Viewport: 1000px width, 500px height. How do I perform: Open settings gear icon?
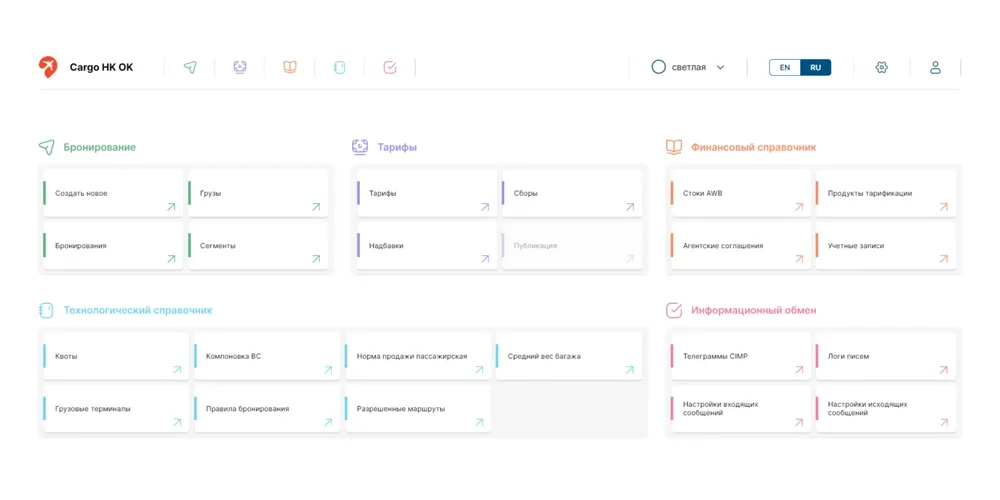881,67
